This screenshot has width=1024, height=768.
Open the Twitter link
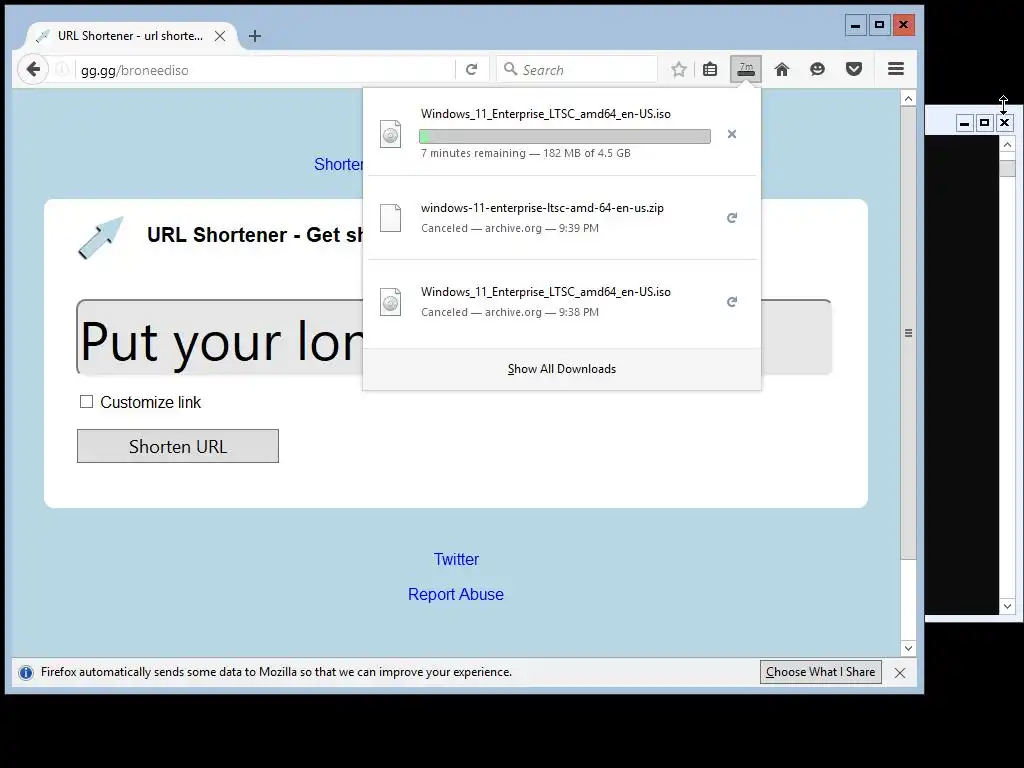pos(456,559)
